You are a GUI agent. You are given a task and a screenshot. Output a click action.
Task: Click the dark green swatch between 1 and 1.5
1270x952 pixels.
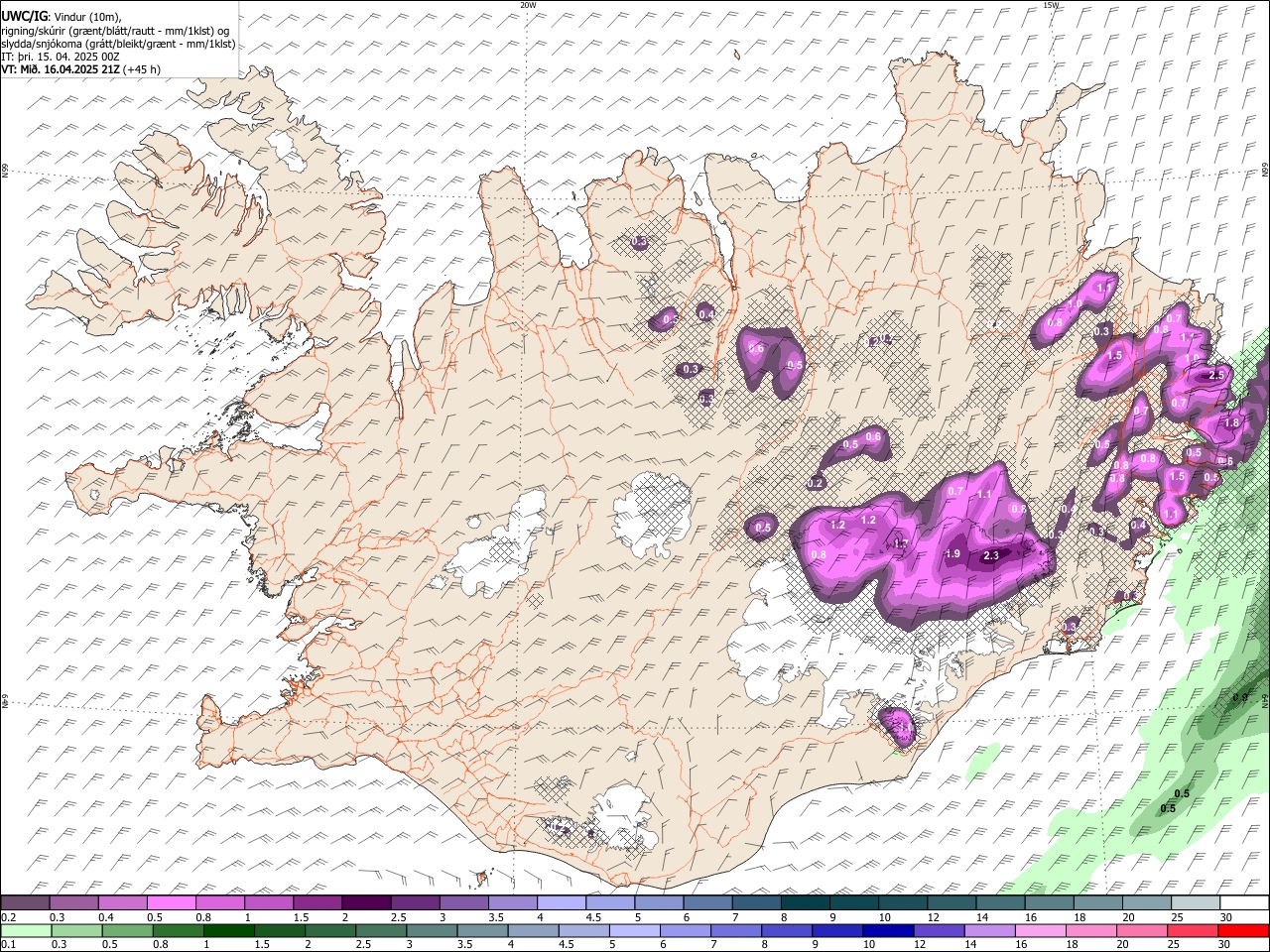click(x=228, y=930)
